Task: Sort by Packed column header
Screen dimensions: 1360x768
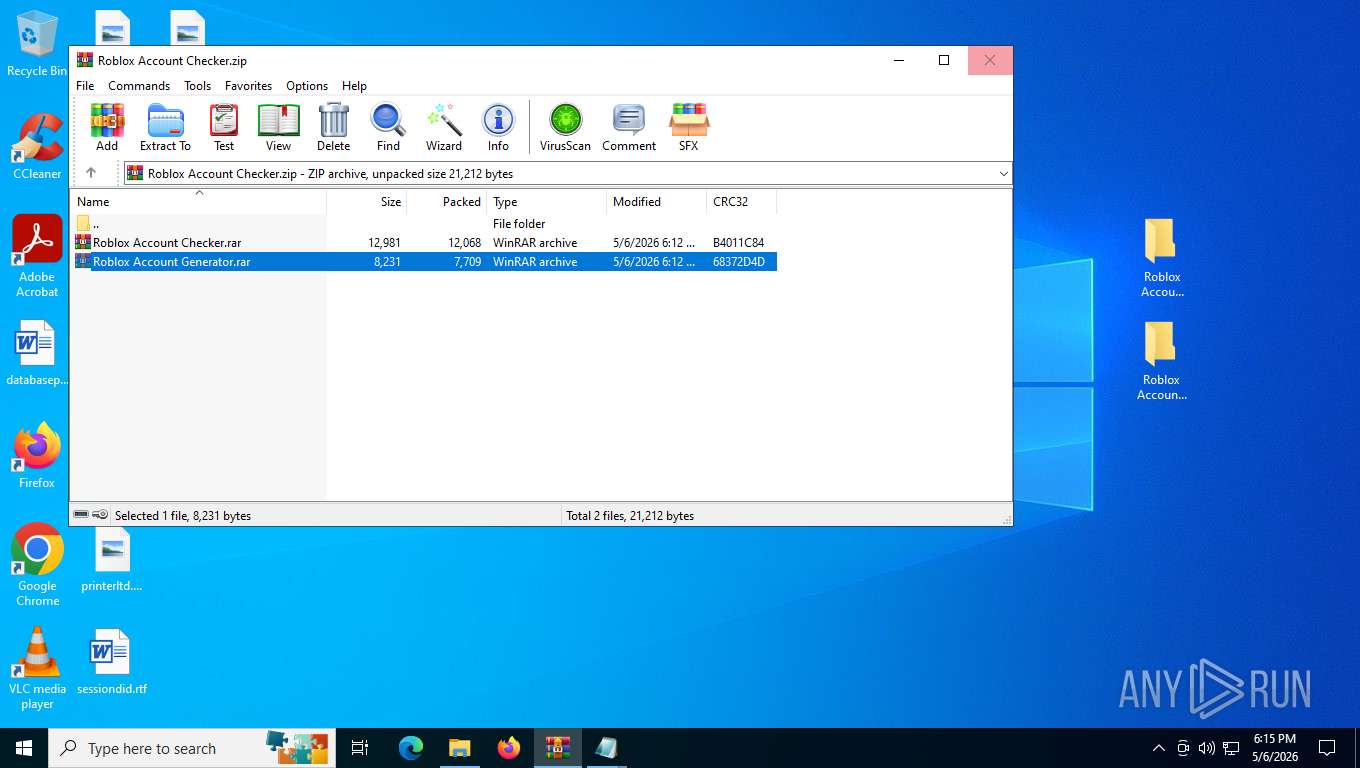Action: point(446,201)
